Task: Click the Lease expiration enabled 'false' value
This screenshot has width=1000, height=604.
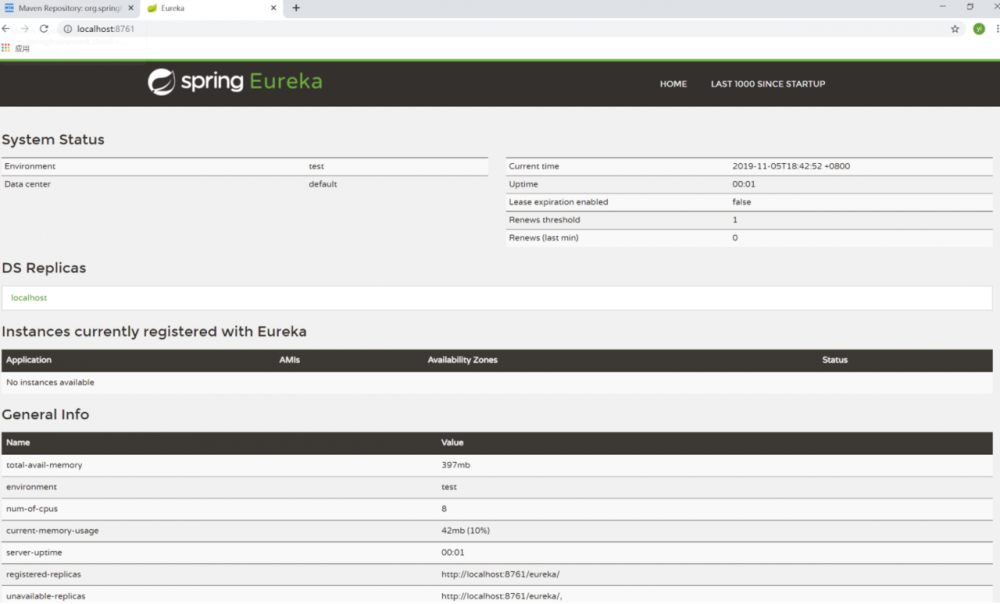Action: pyautogui.click(x=742, y=202)
